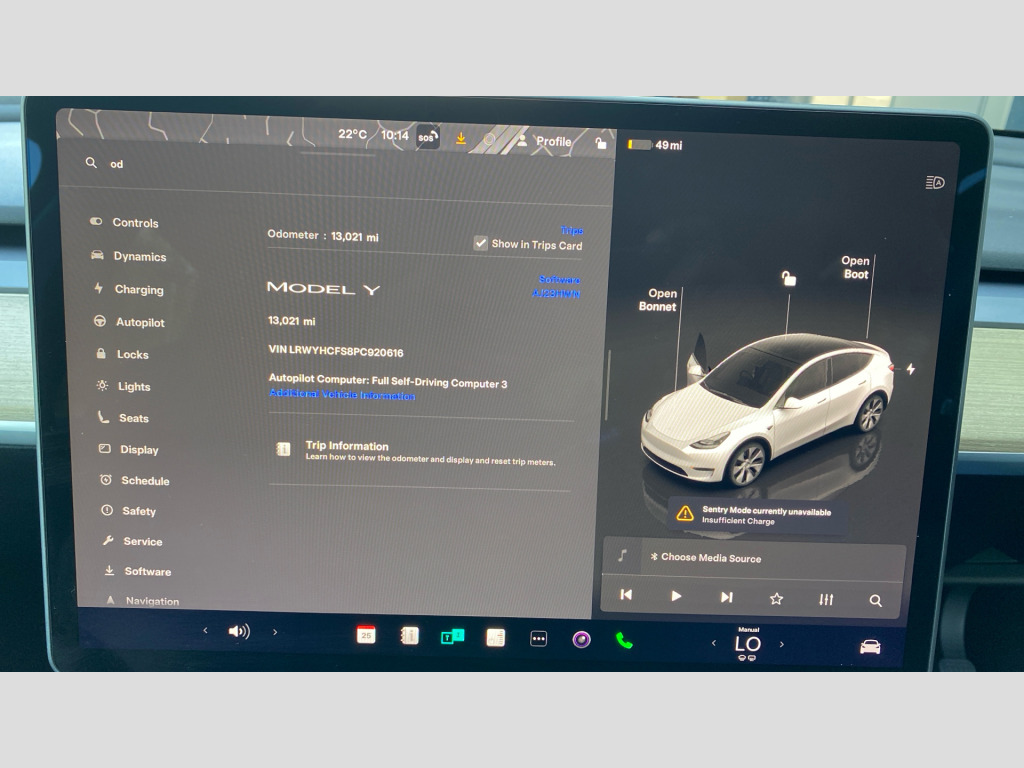Screen dimensions: 1024x768
Task: Open the Profile menu
Action: tap(545, 141)
